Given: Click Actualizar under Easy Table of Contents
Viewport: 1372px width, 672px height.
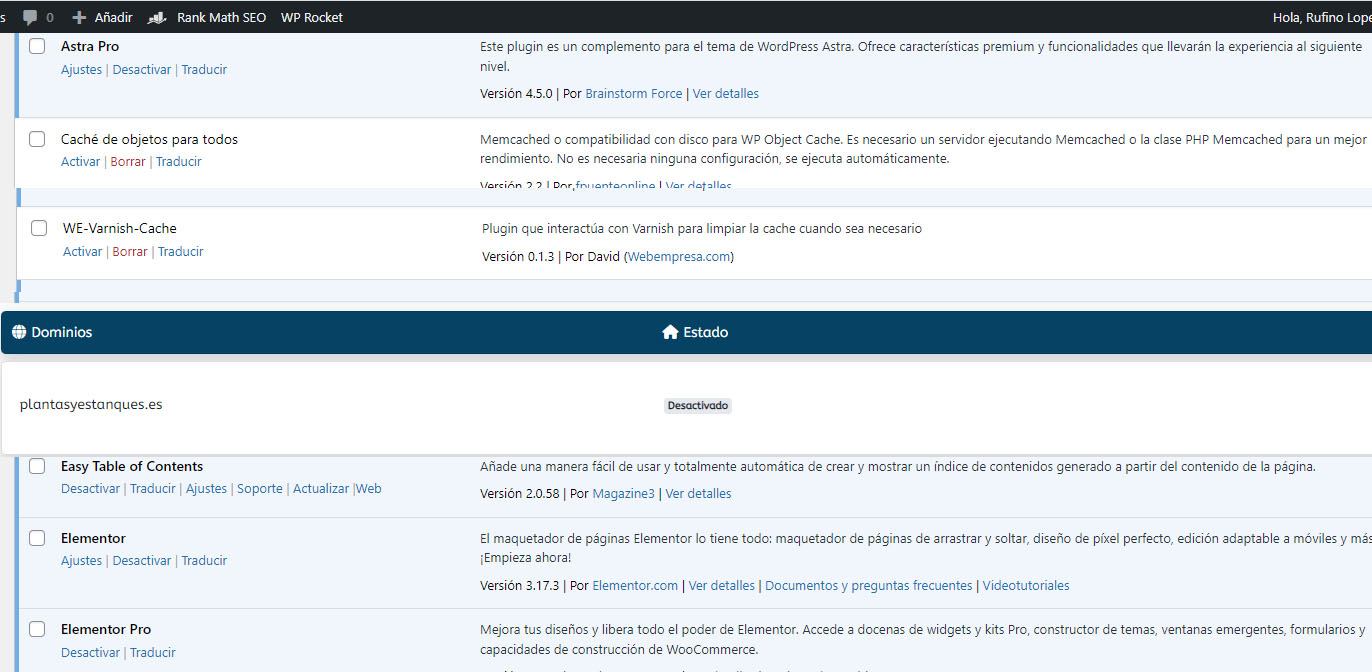Looking at the screenshot, I should coord(321,489).
